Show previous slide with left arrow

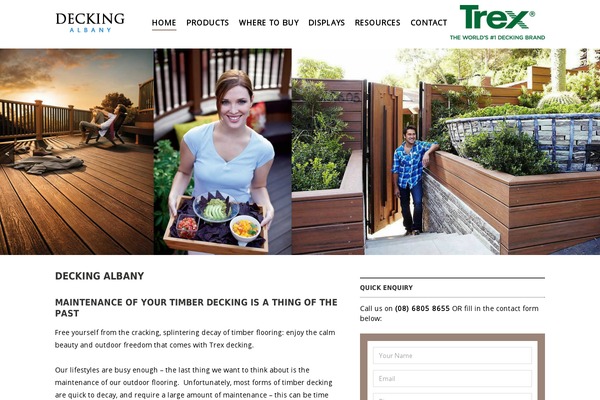[x=7, y=154]
